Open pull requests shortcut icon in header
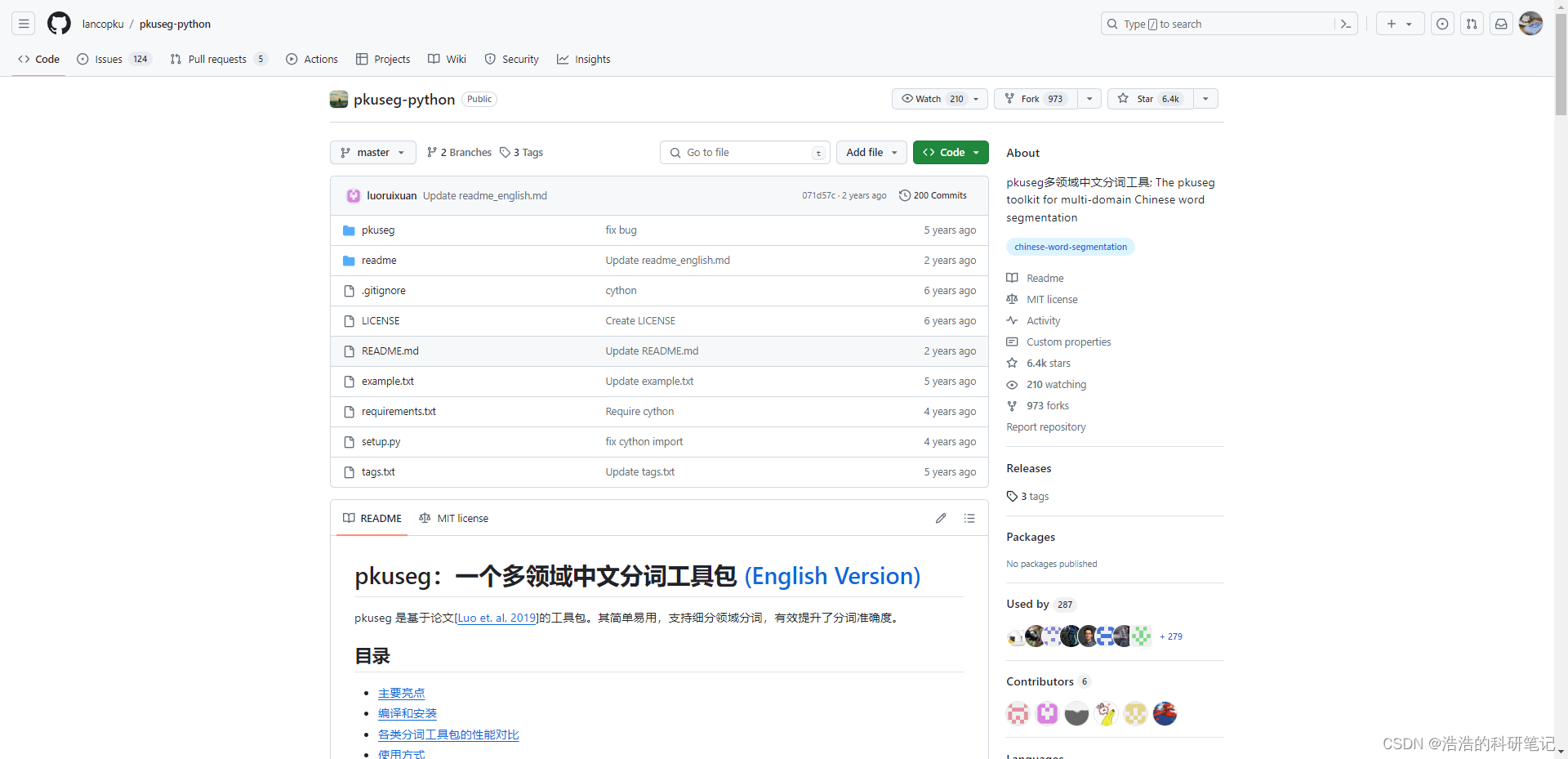The image size is (1568, 759). pos(1472,24)
